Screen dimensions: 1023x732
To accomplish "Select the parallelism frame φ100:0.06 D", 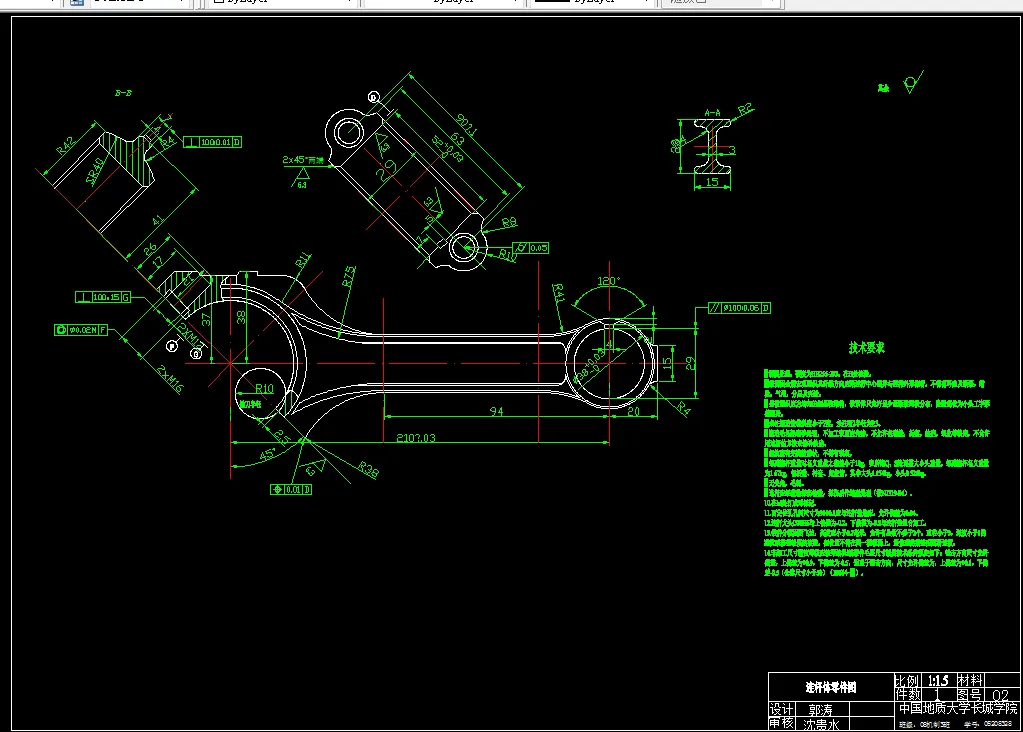I will pos(740,307).
